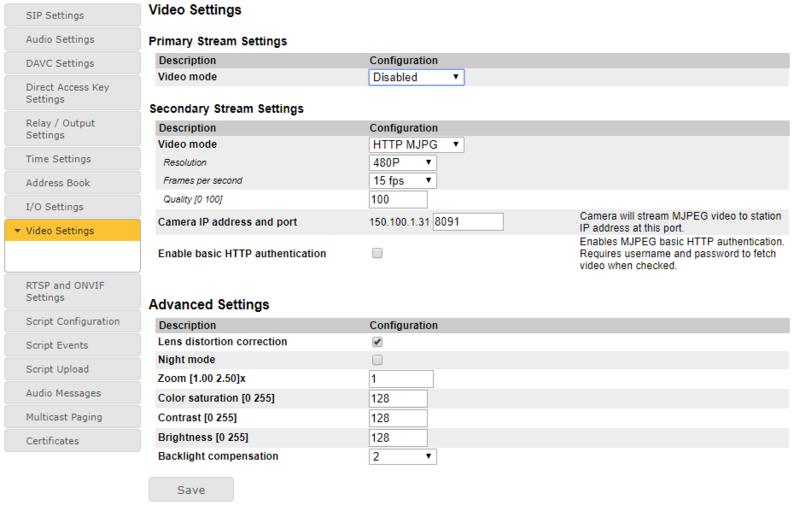
Task: Open Certificates settings page
Action: click(72, 441)
